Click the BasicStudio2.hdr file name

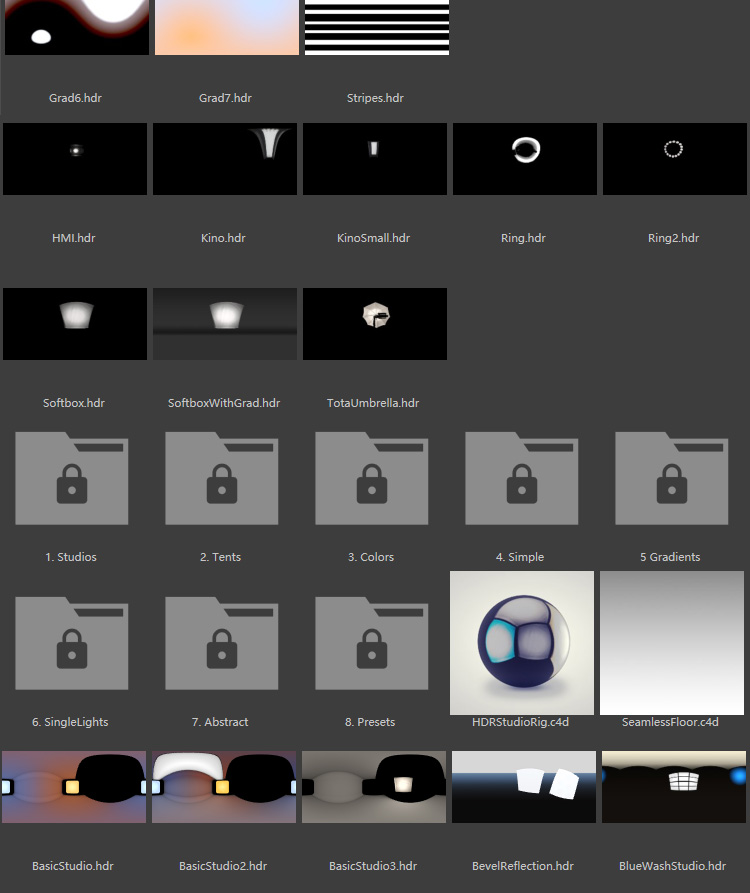tap(223, 866)
